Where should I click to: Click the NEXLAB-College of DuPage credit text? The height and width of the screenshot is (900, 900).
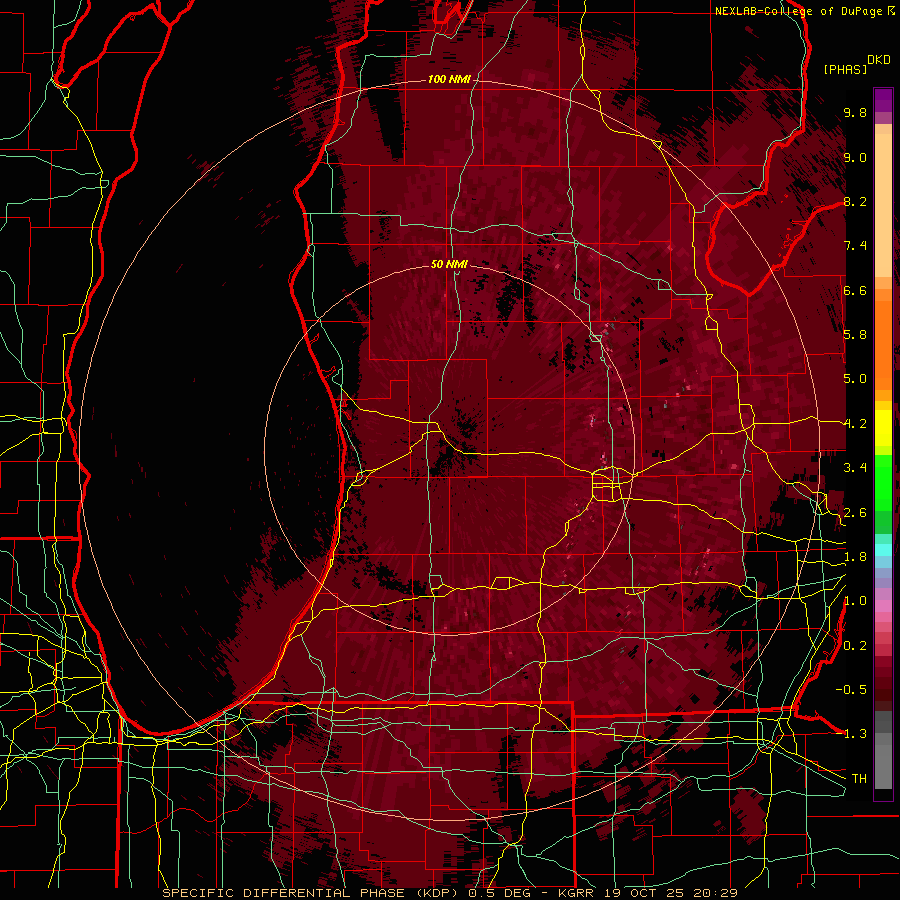tap(800, 11)
